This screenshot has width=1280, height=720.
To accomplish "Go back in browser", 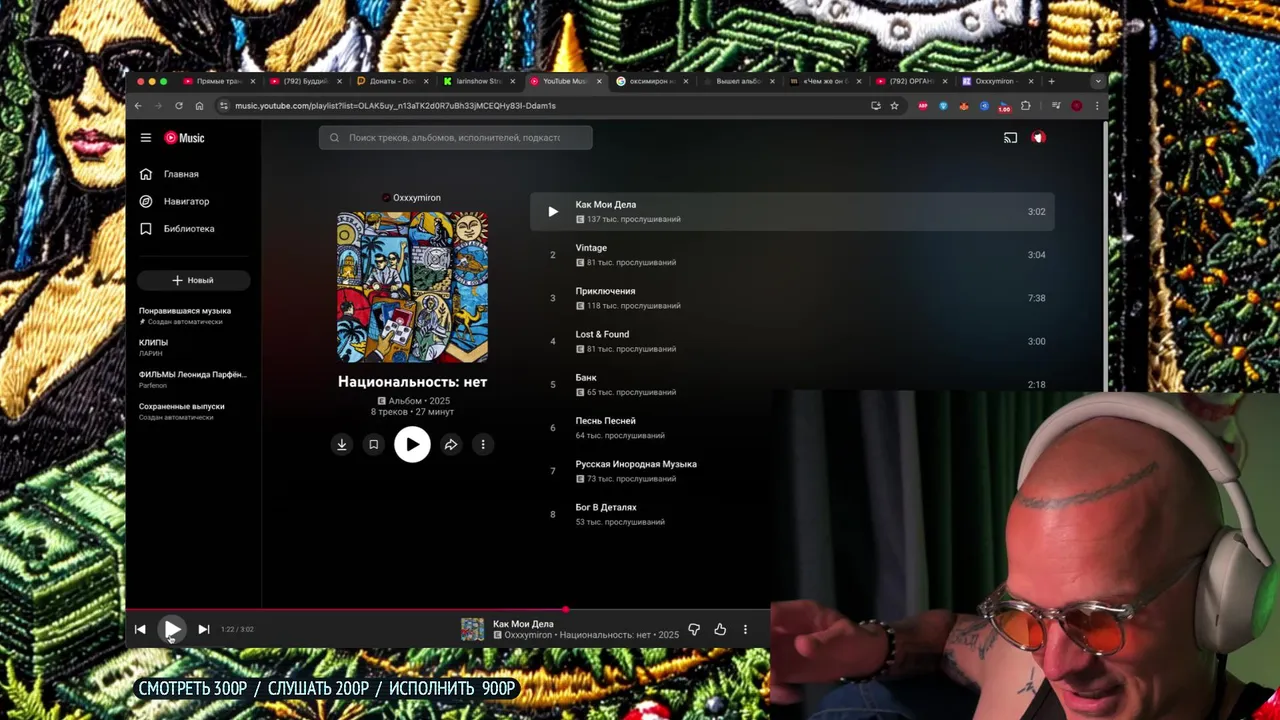I will click(x=138, y=106).
